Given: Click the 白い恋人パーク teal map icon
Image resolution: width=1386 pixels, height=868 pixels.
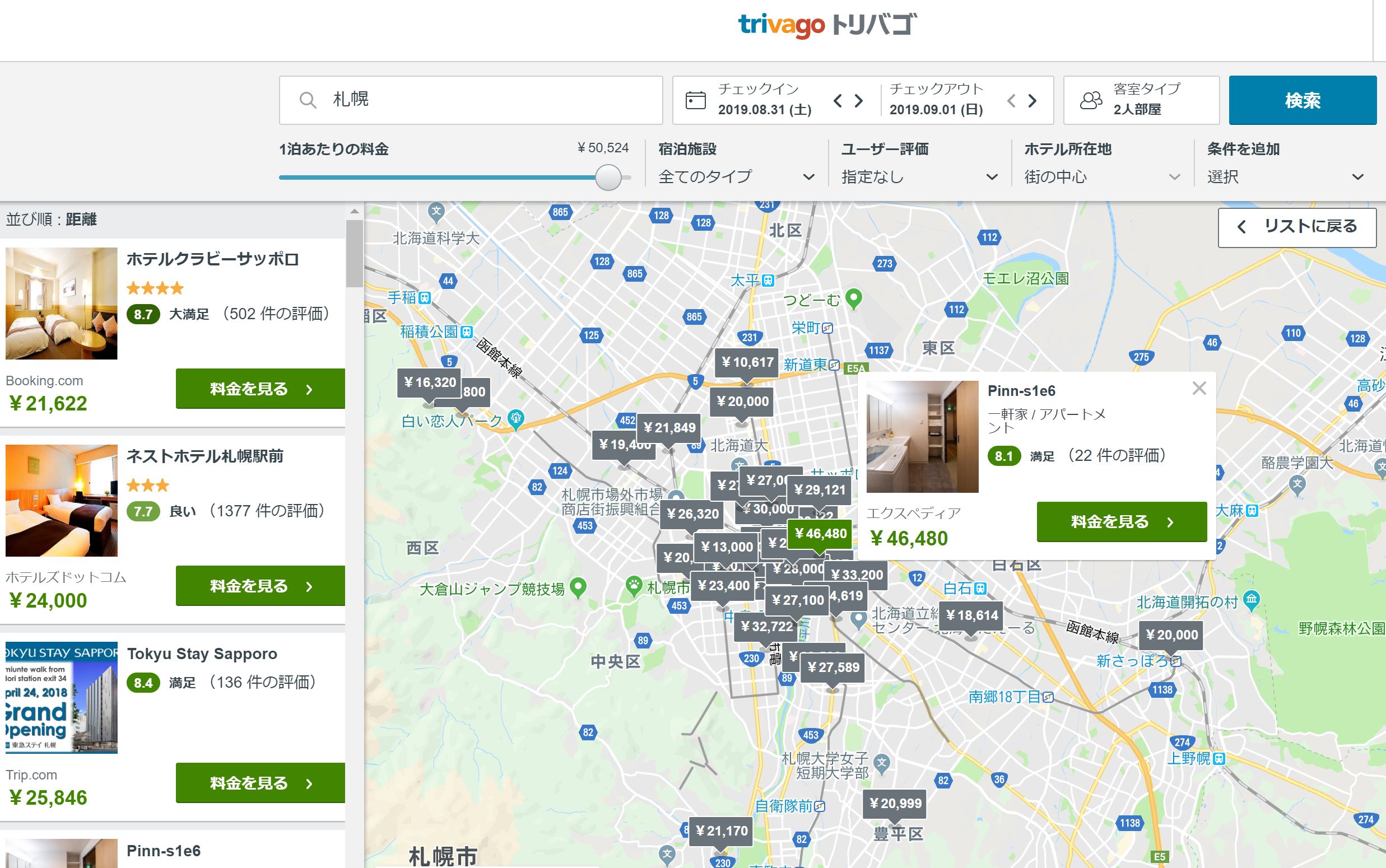Looking at the screenshot, I should pyautogui.click(x=516, y=419).
